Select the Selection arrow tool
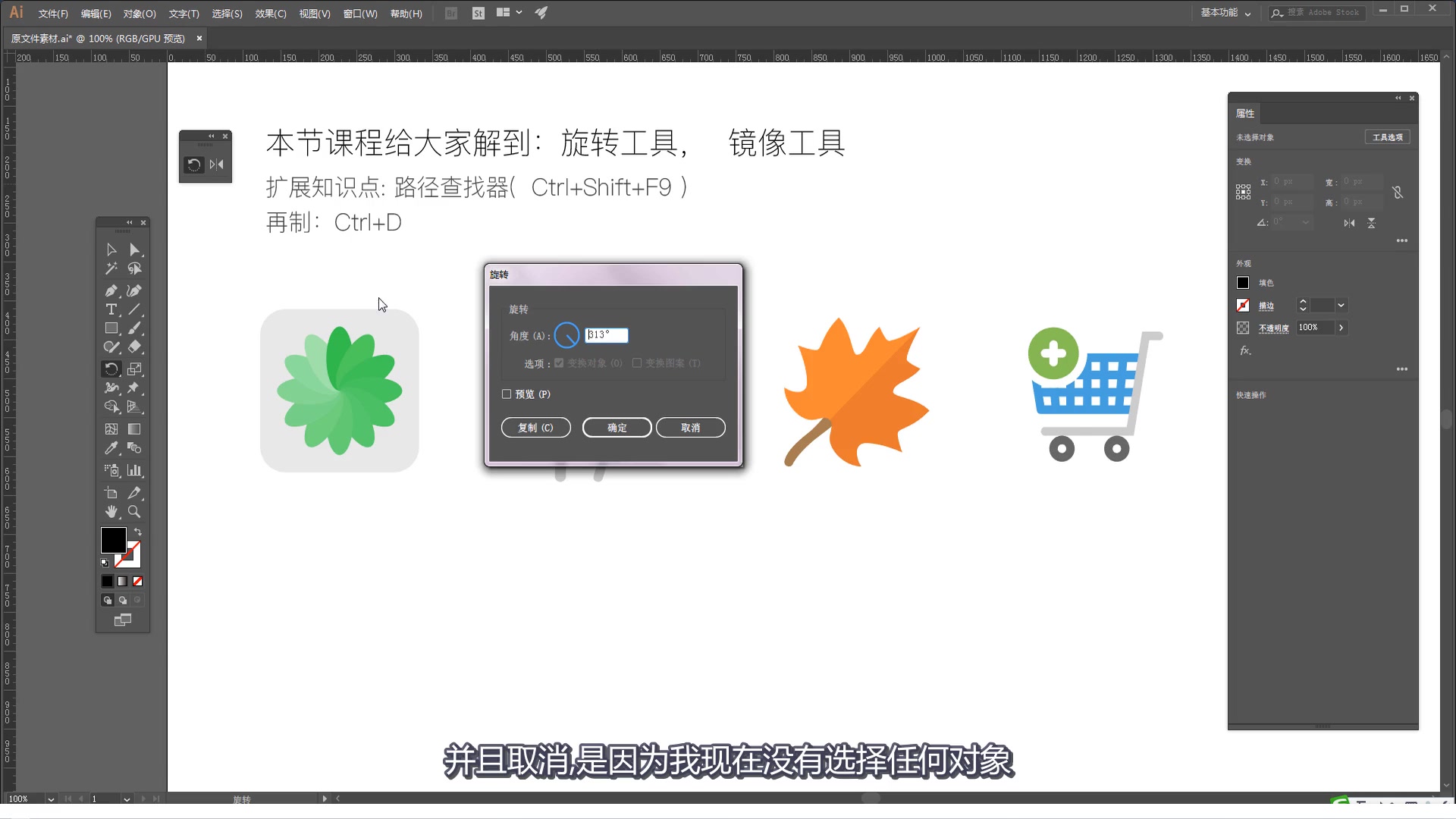Image resolution: width=1456 pixels, height=819 pixels. point(111,249)
